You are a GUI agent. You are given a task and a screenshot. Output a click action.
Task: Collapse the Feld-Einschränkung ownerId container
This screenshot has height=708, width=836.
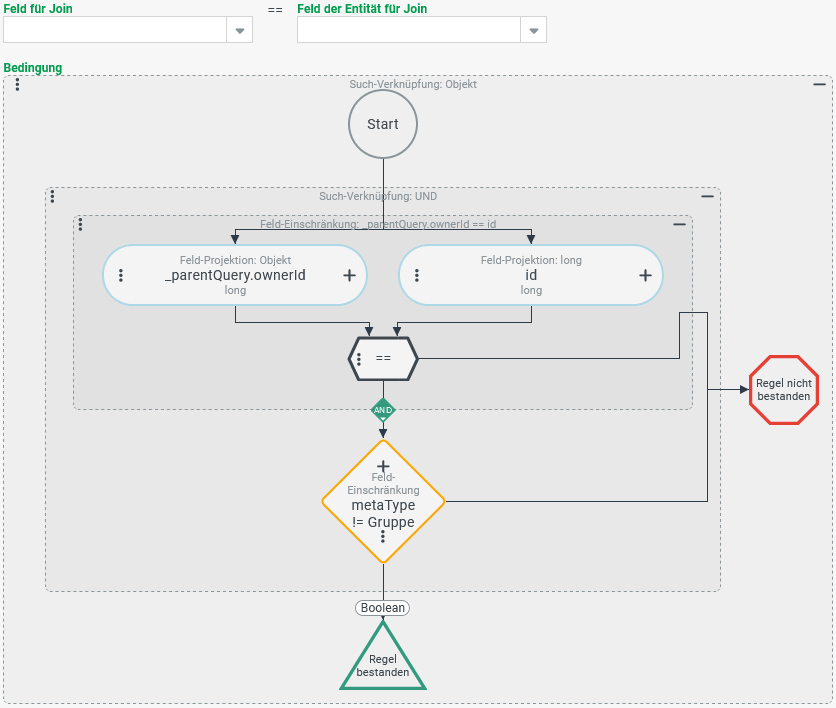679,225
